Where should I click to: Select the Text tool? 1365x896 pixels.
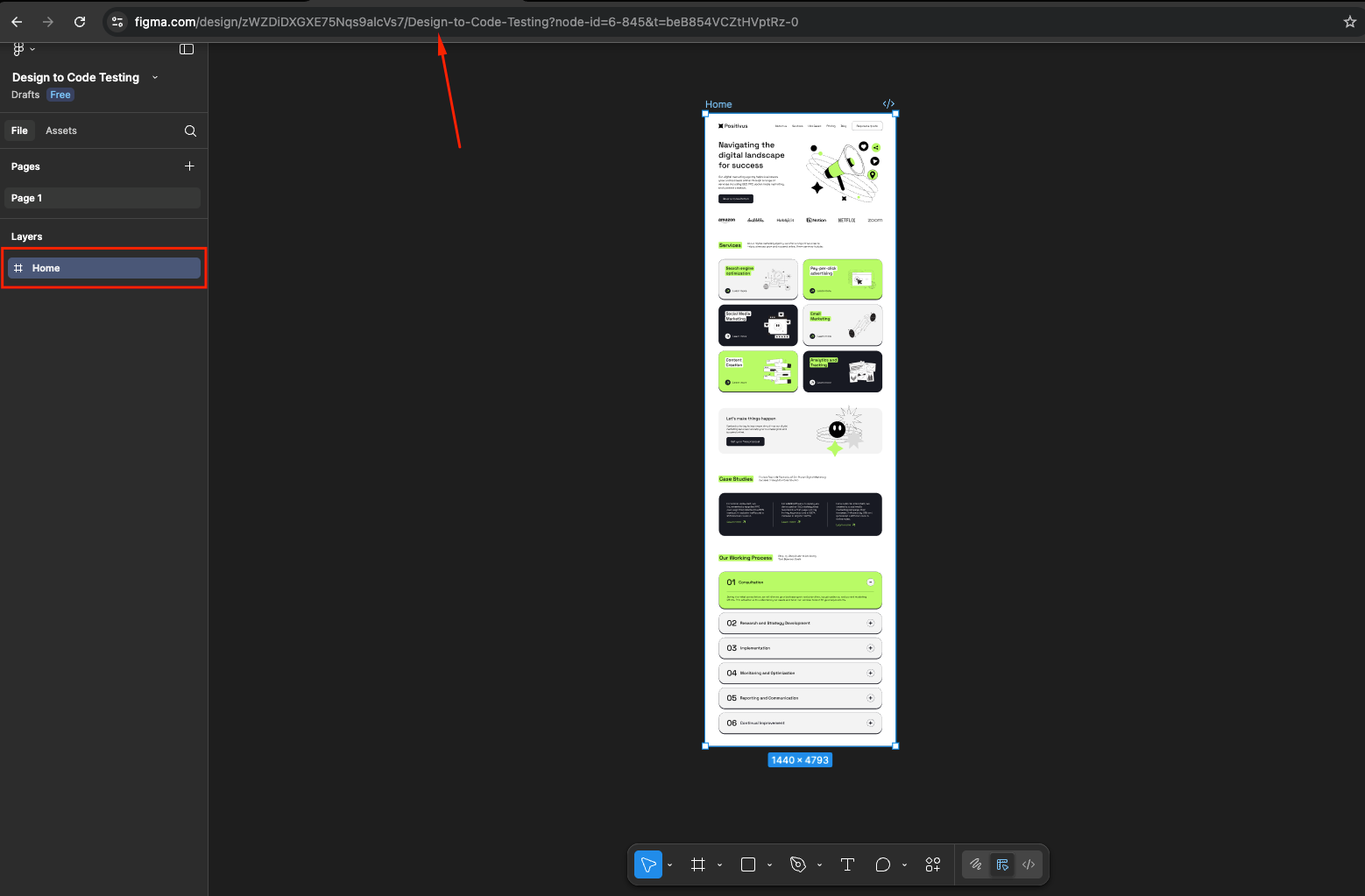(x=846, y=864)
